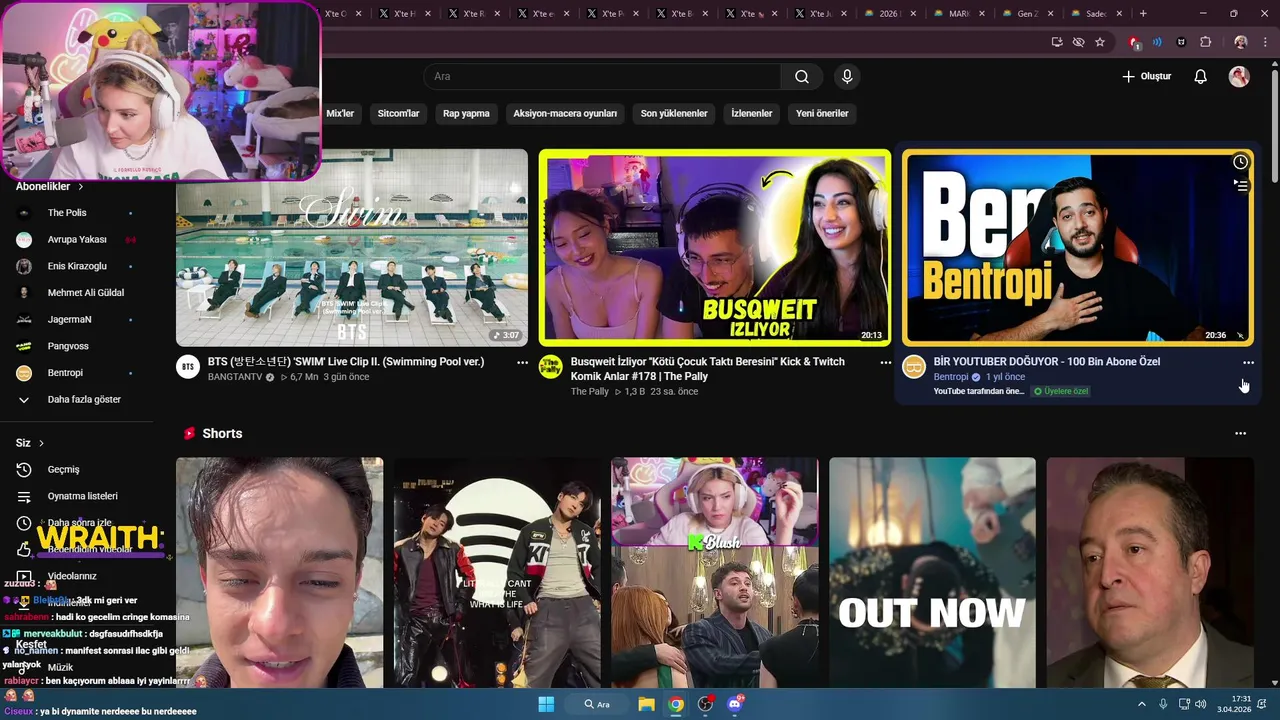Bookmark this page with the star icon
This screenshot has height=720, width=1280.
click(1100, 42)
